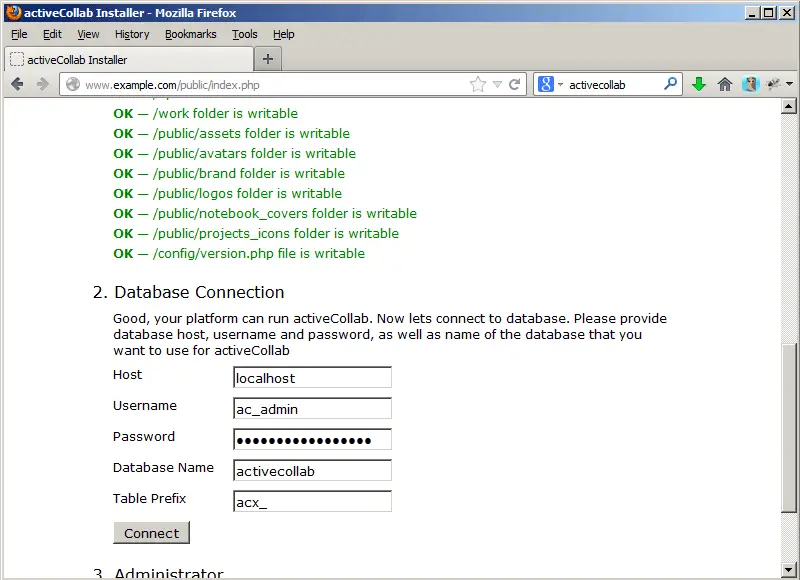The image size is (800, 580).
Task: Click the address bar URL
Action: (172, 85)
